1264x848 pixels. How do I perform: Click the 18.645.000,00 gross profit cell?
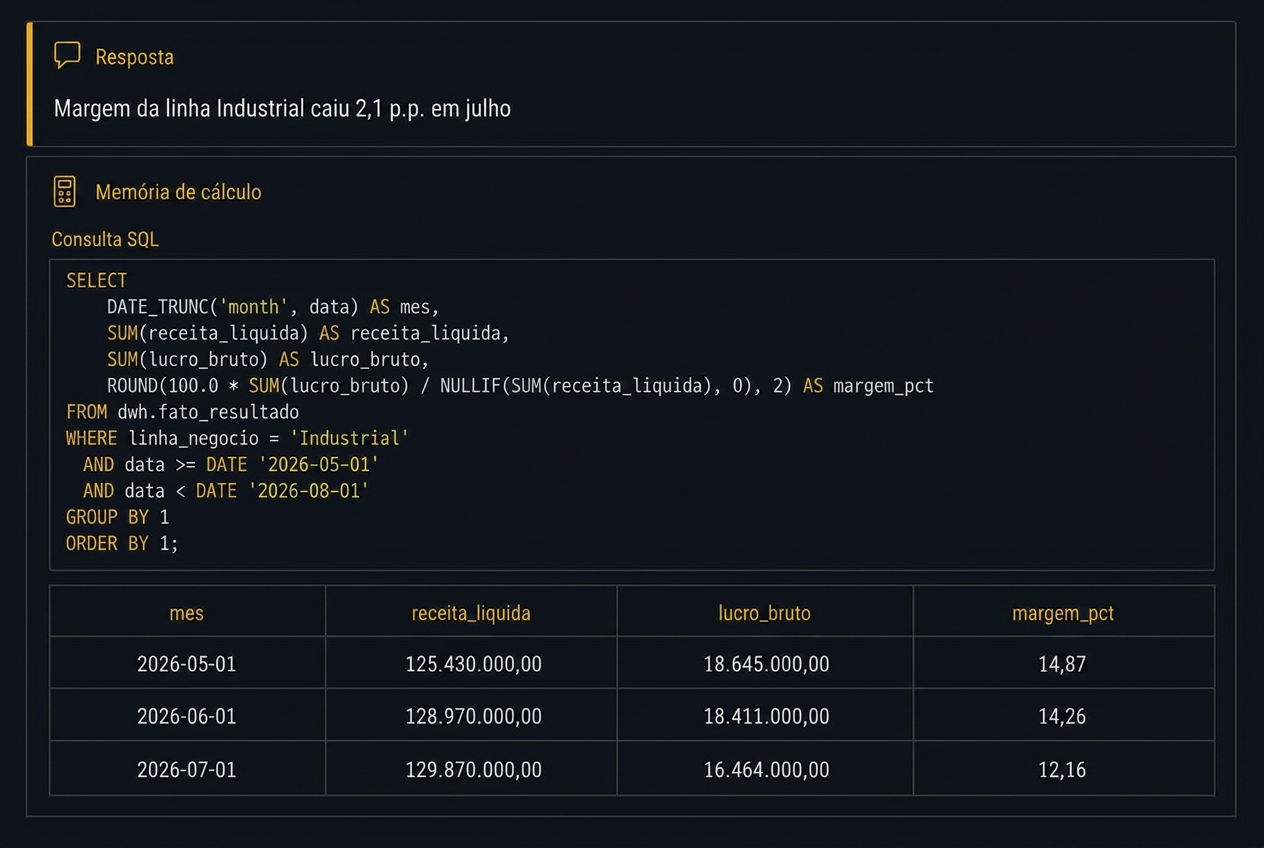(x=765, y=663)
